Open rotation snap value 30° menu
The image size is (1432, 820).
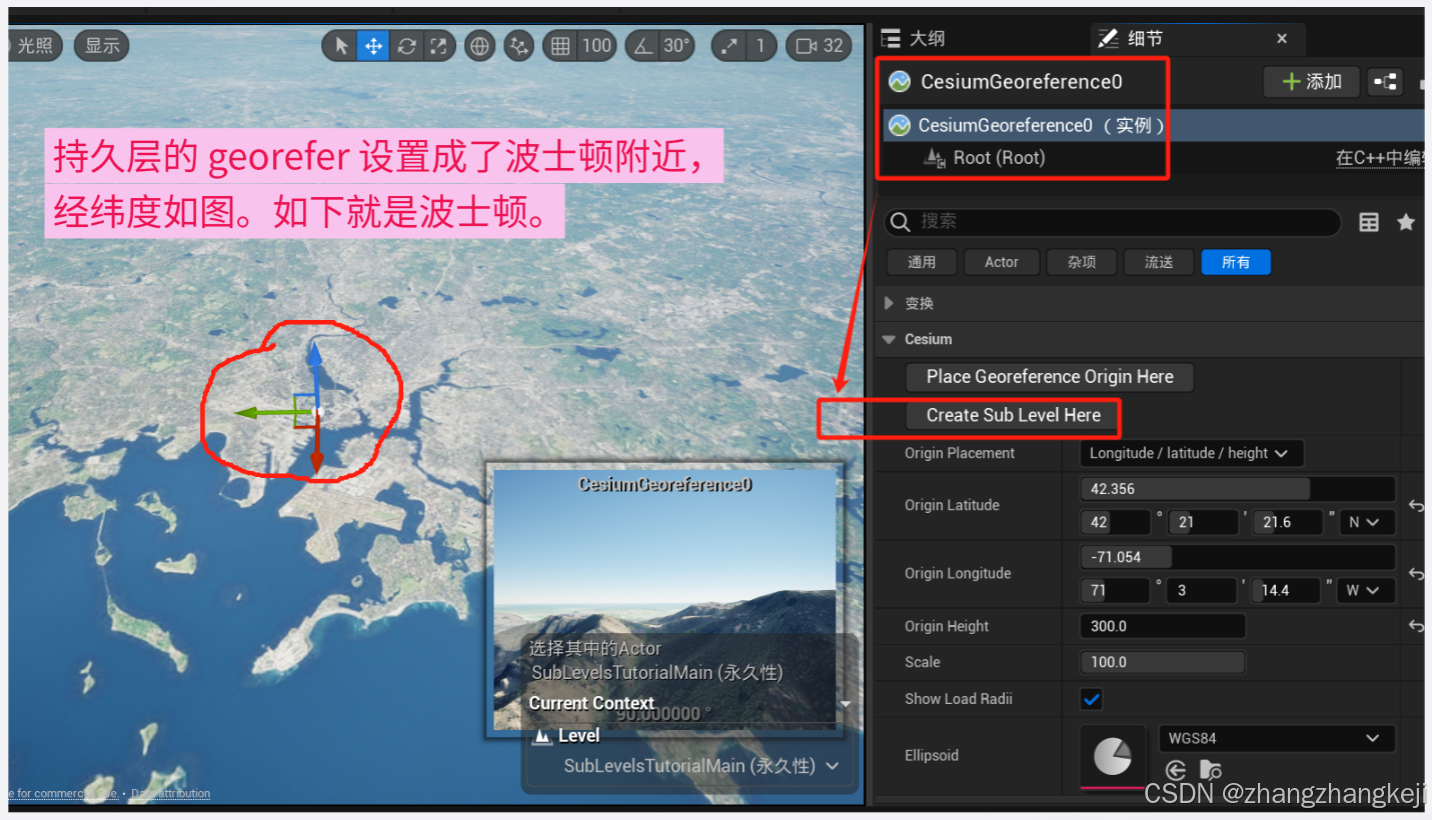677,45
